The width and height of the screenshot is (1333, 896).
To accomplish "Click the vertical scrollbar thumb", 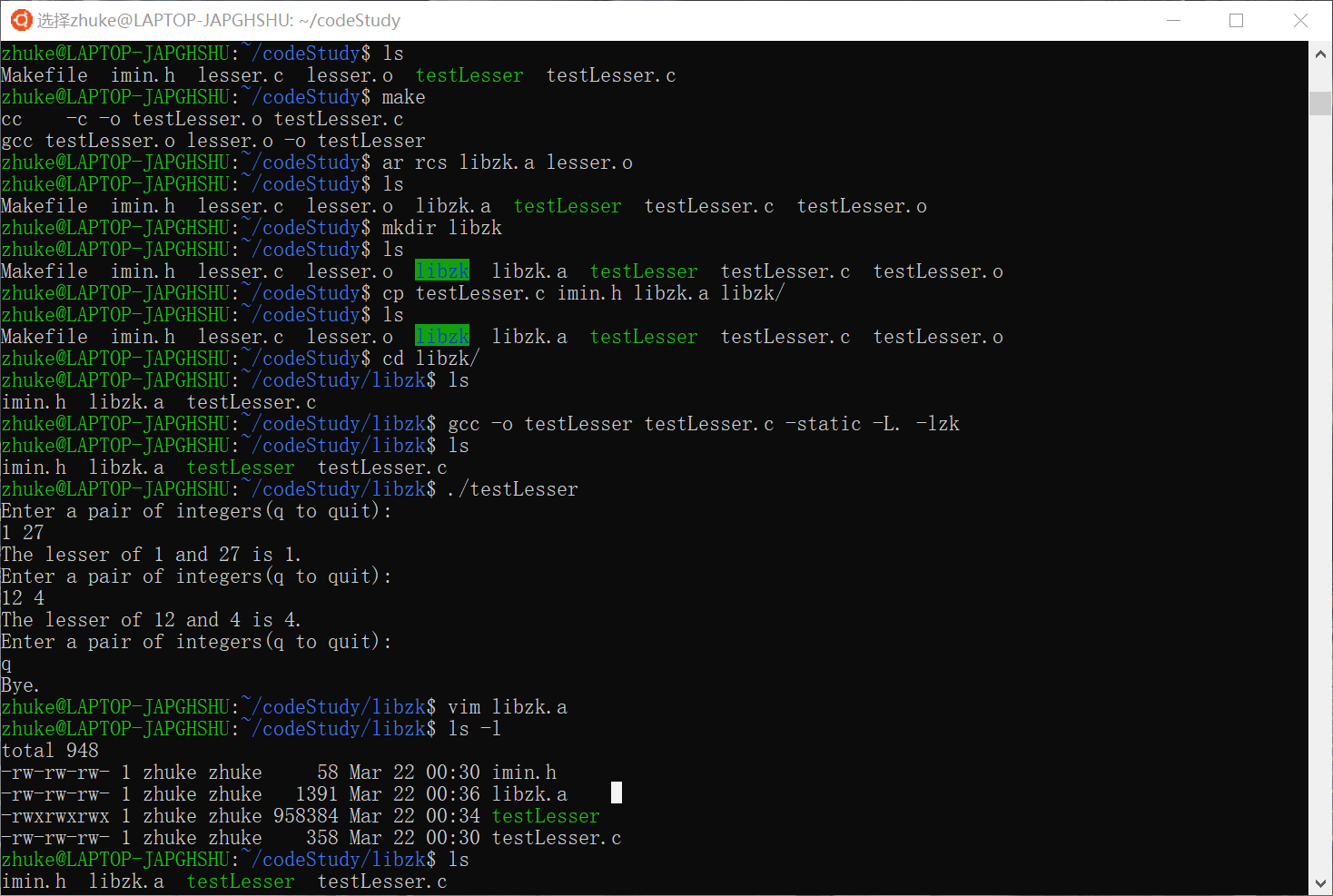I will 1320,103.
